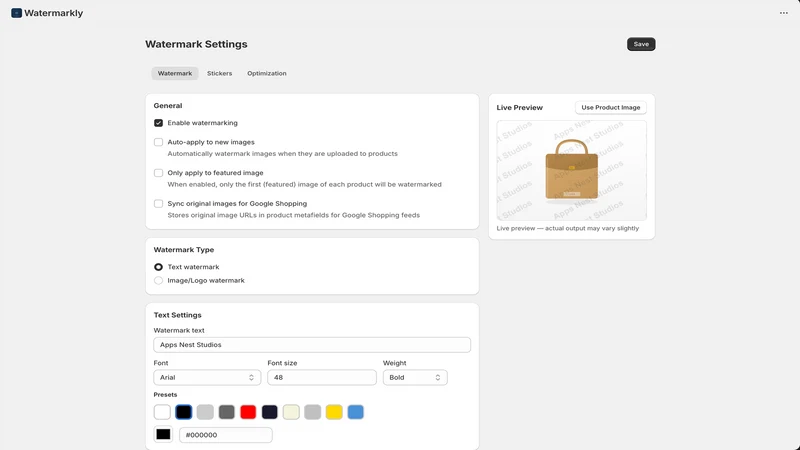This screenshot has height=450, width=800.
Task: Disable the Enable watermarking checkbox
Action: tap(158, 123)
